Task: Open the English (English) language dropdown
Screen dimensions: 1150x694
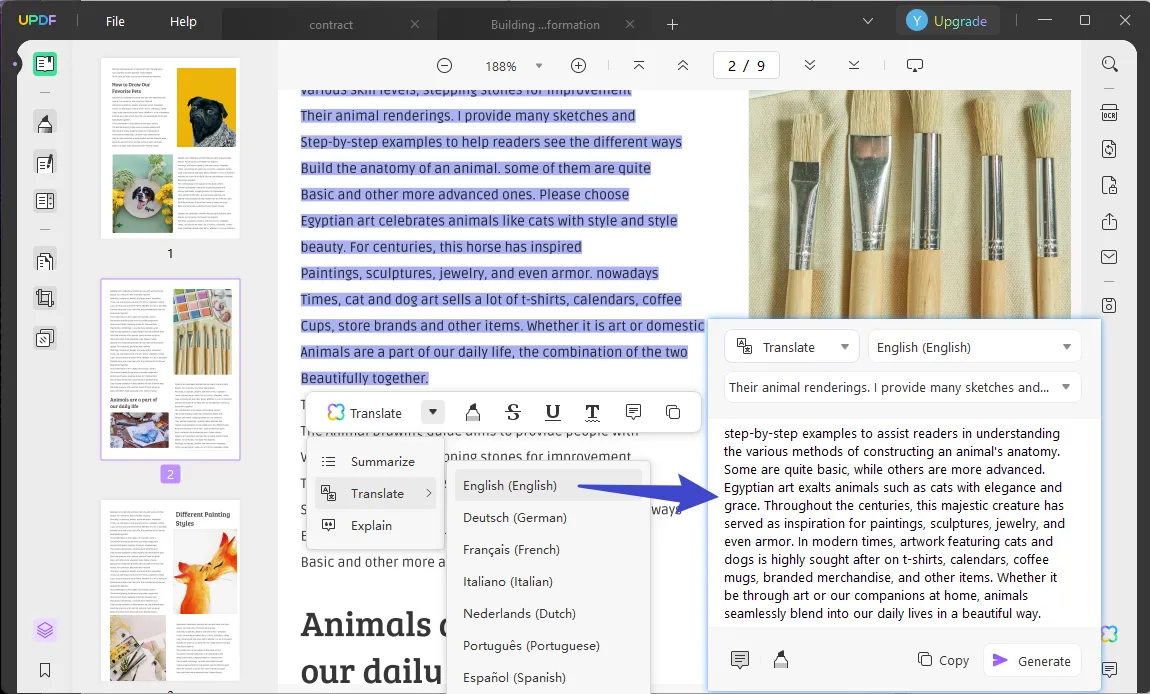Action: (974, 347)
